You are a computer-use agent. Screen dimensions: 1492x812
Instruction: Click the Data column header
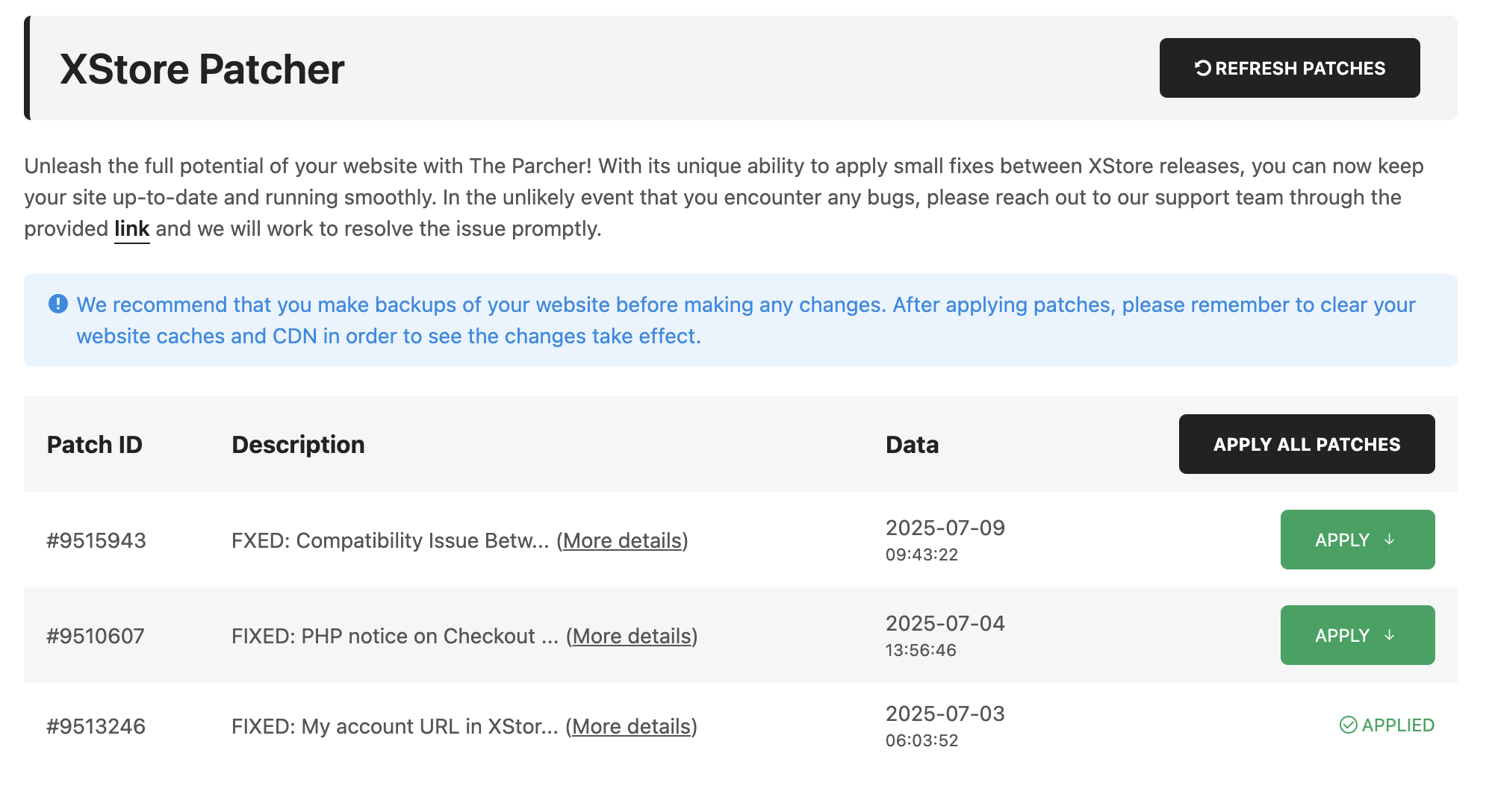pos(912,445)
